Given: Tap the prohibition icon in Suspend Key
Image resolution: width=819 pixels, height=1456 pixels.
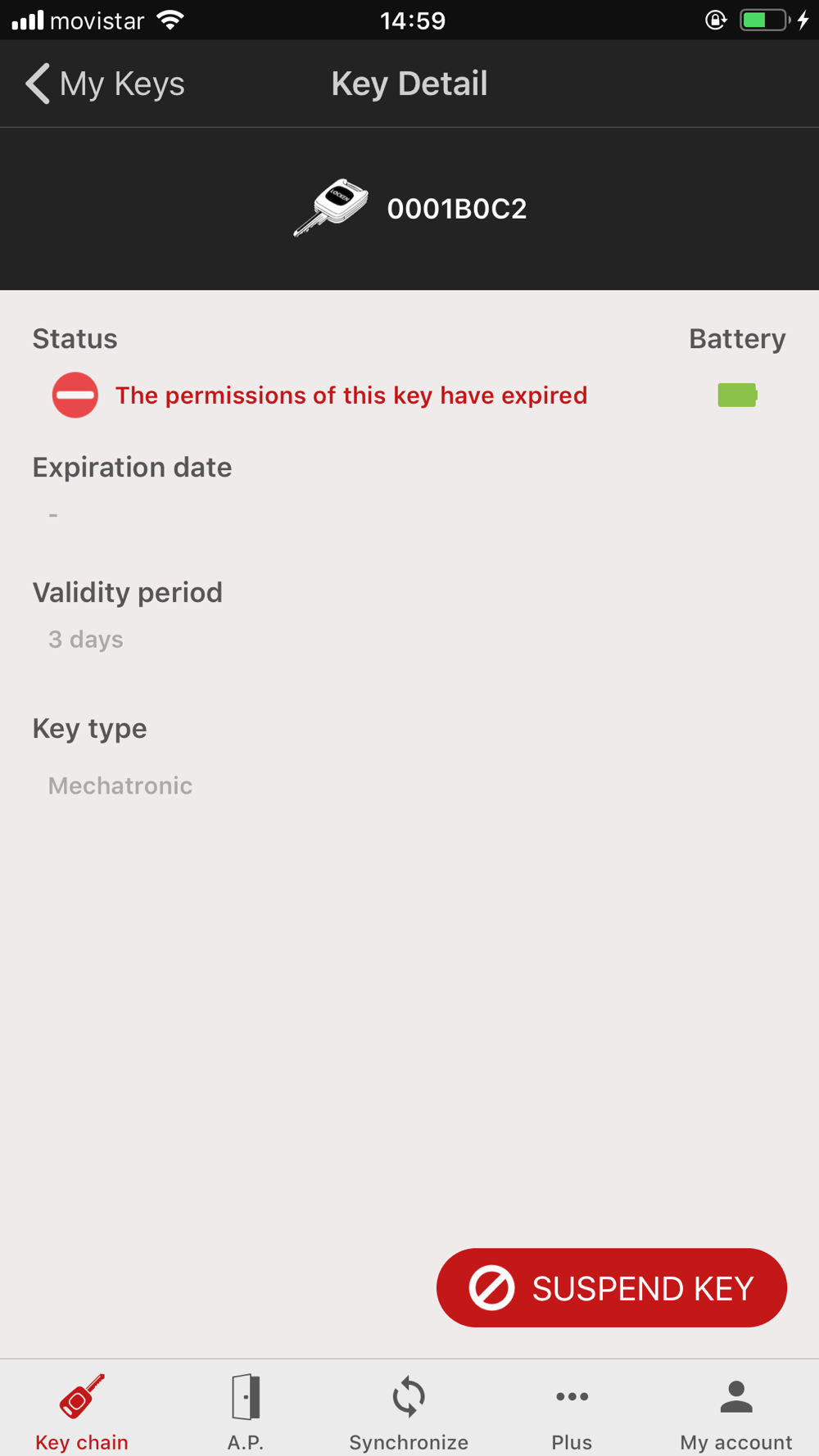Looking at the screenshot, I should pyautogui.click(x=491, y=1287).
